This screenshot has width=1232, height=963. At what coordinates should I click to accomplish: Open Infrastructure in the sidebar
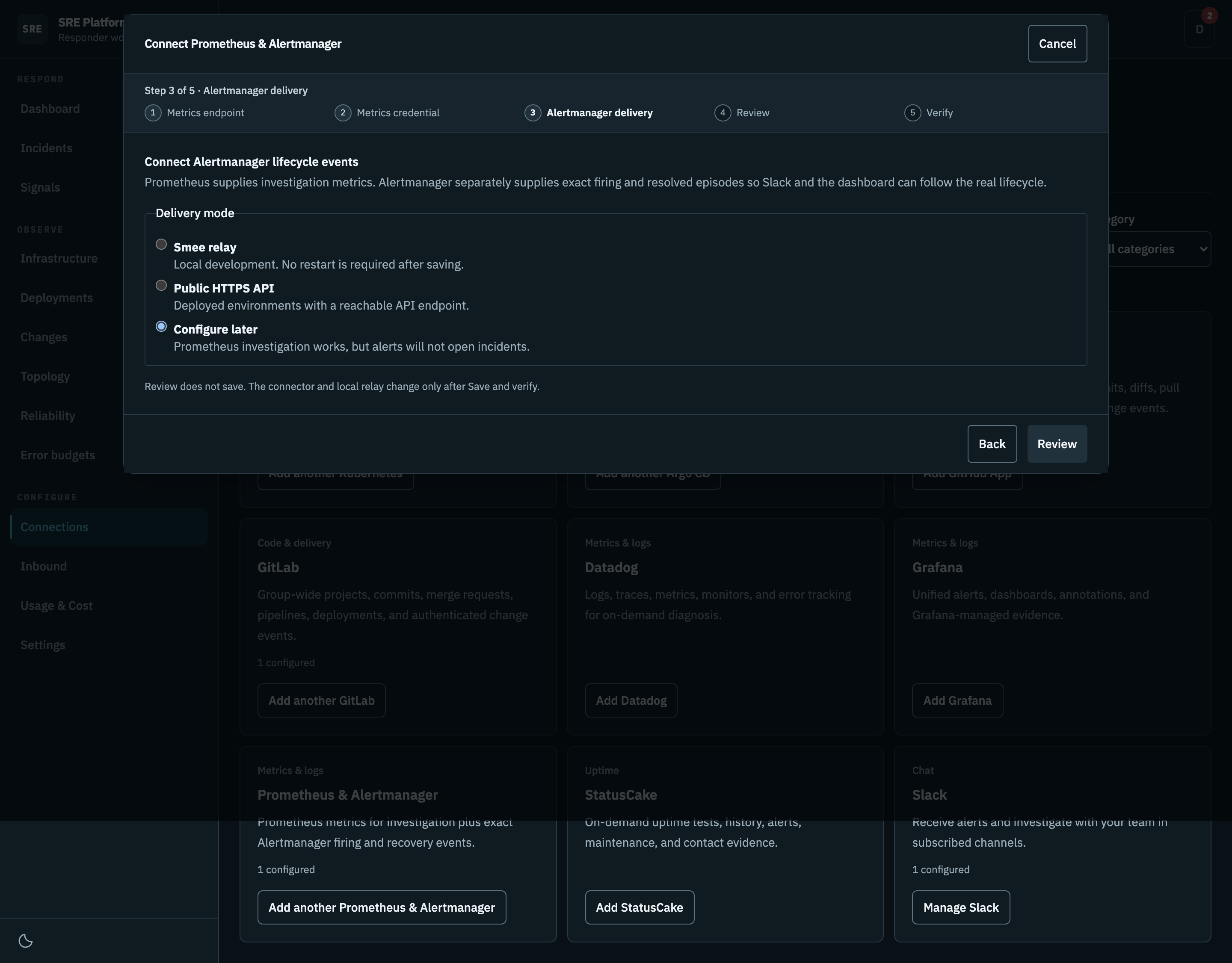tap(109, 259)
